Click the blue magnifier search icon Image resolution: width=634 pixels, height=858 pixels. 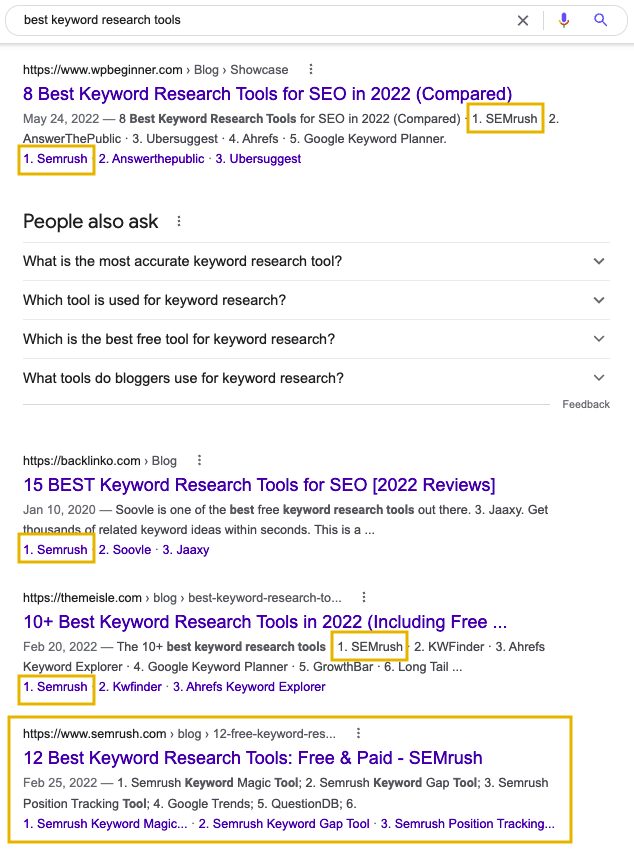[x=601, y=20]
